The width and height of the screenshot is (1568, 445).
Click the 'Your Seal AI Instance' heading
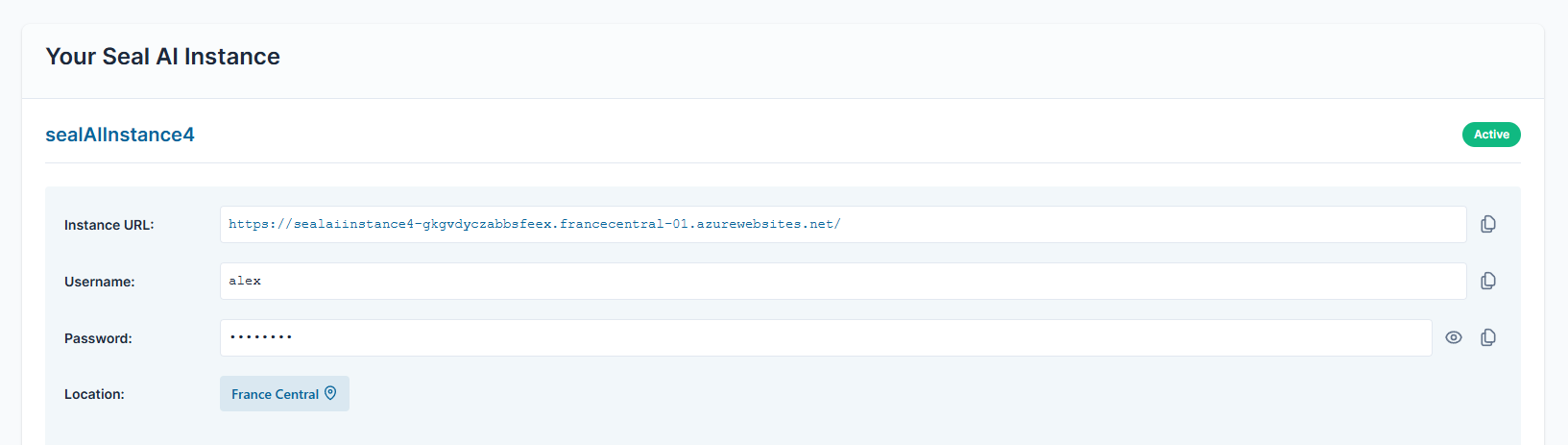[x=163, y=57]
